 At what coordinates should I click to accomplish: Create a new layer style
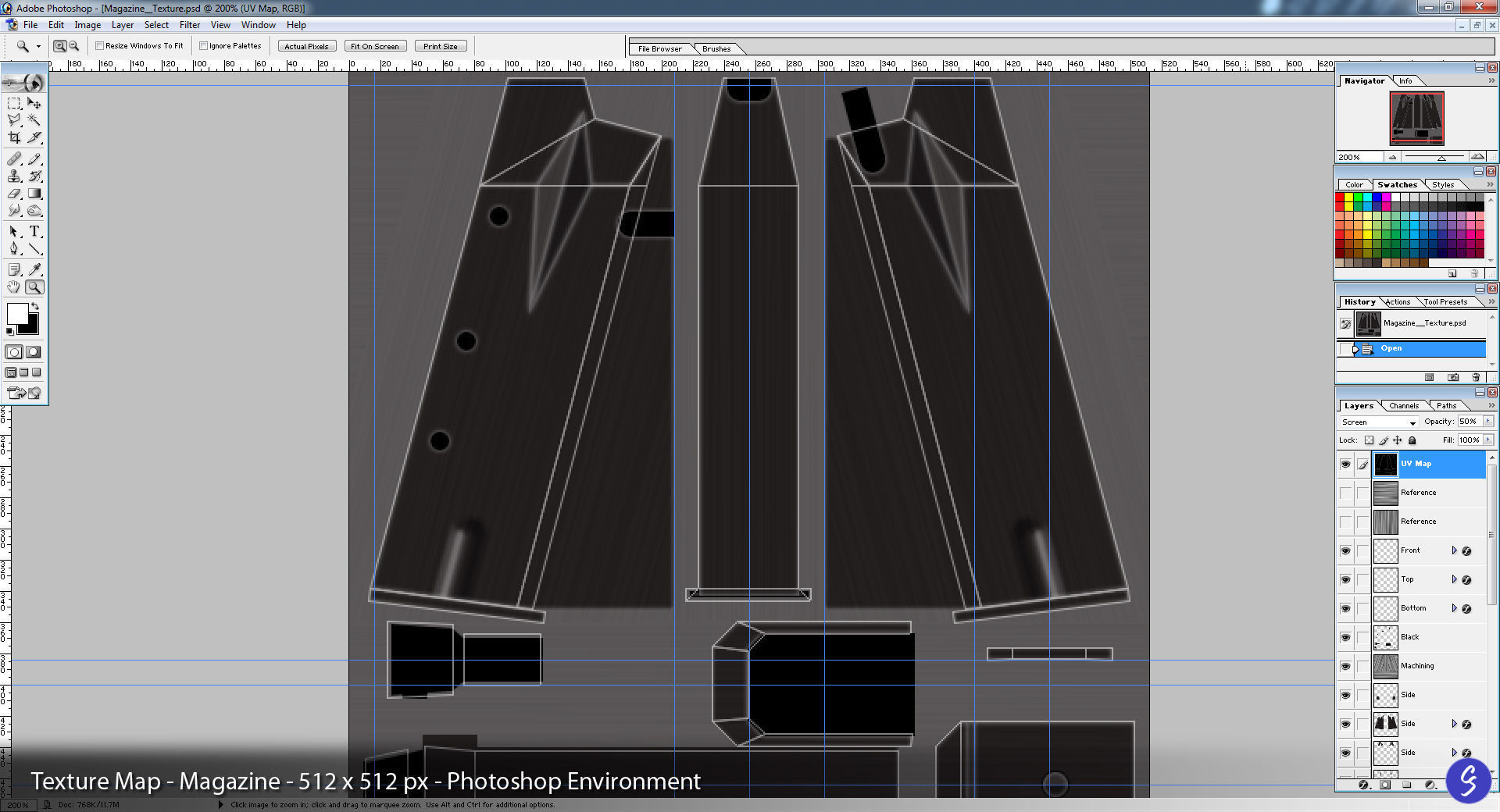[1363, 785]
